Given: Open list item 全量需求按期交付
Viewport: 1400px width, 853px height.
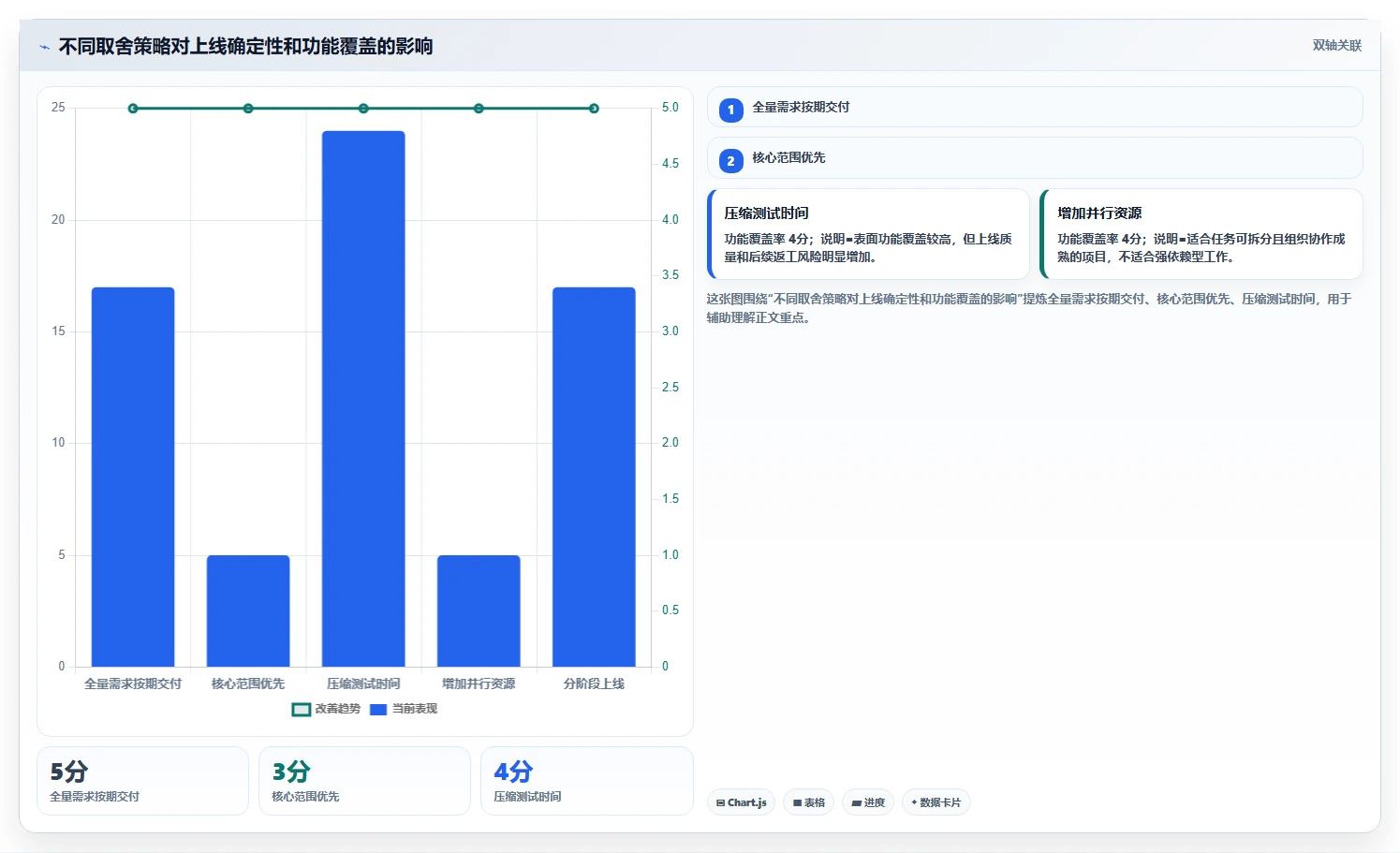Looking at the screenshot, I should point(1035,107).
